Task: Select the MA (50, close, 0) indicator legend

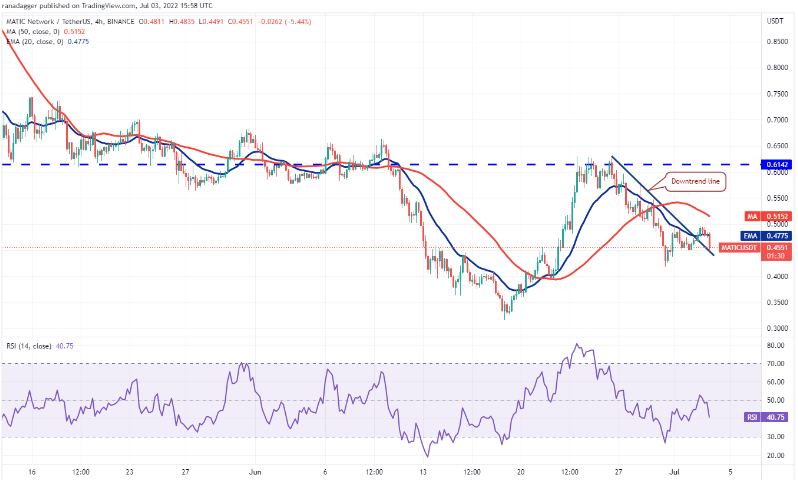Action: [33, 32]
